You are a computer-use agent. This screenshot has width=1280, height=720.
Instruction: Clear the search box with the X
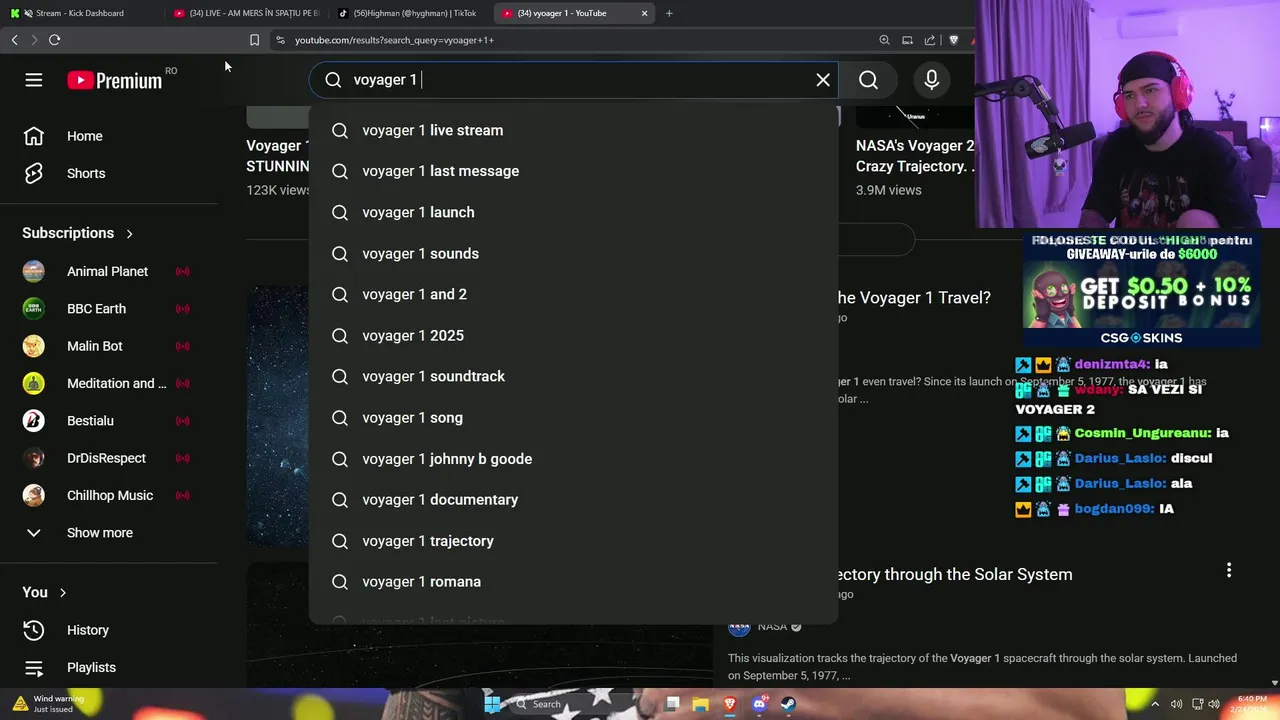(x=823, y=80)
